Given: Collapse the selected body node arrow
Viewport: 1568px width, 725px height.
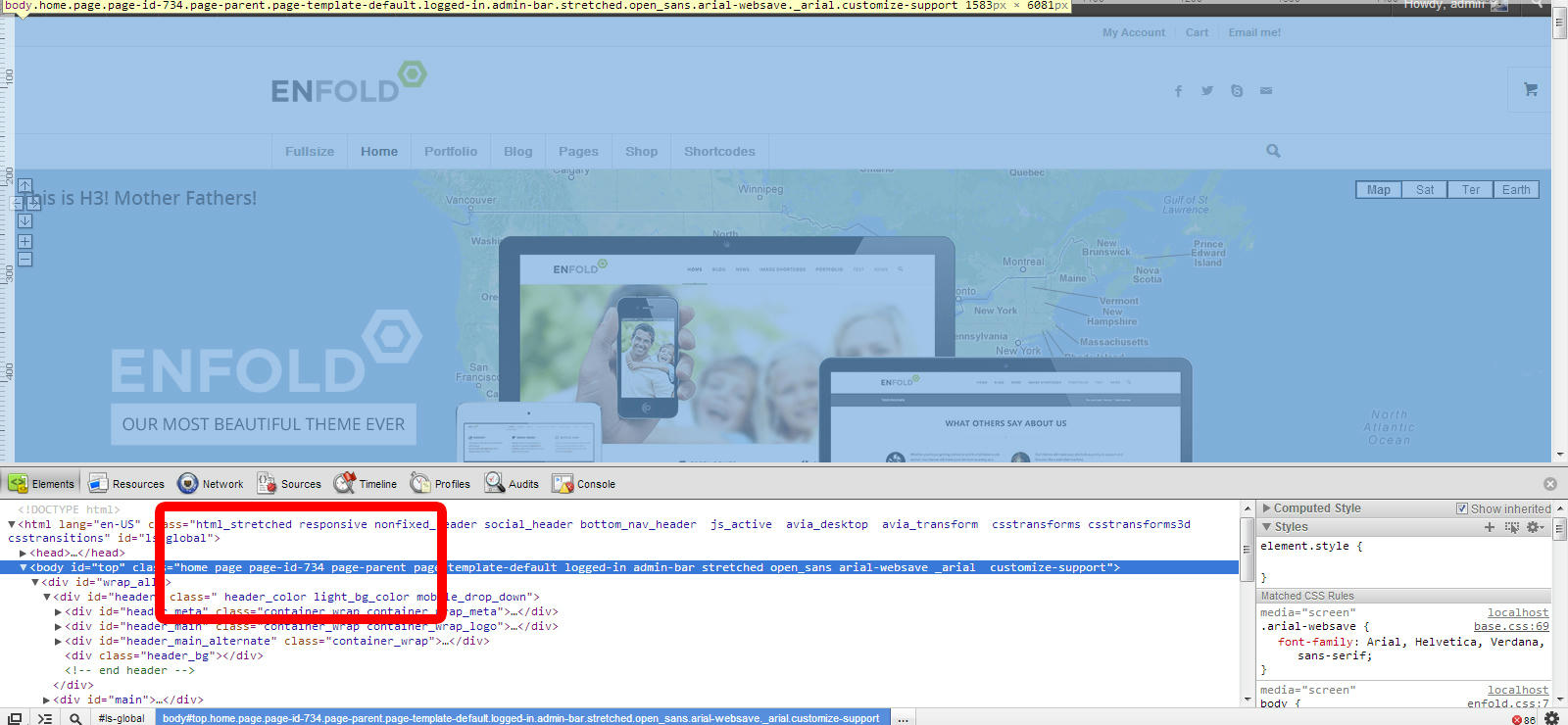Looking at the screenshot, I should (x=24, y=567).
